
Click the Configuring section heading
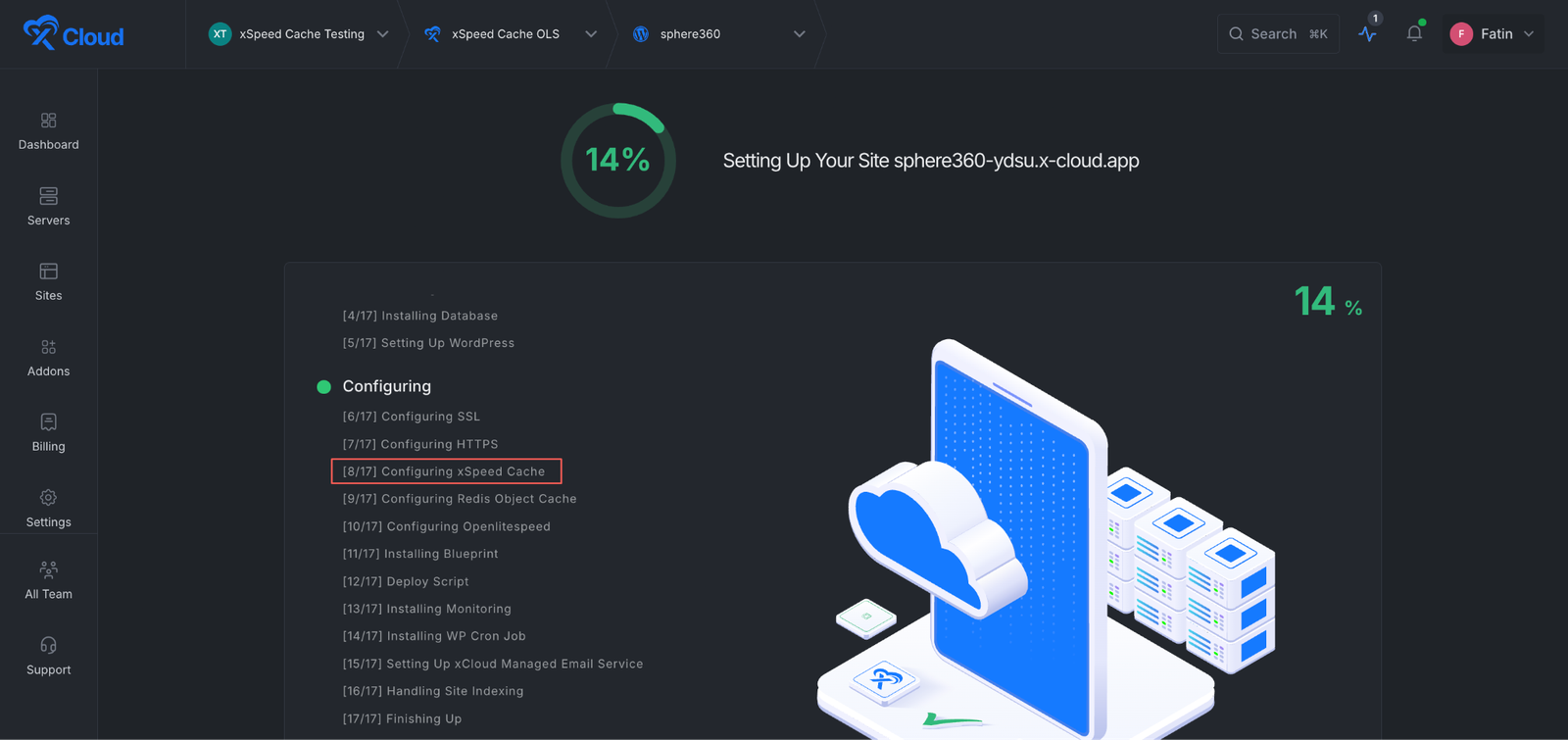tap(387, 386)
